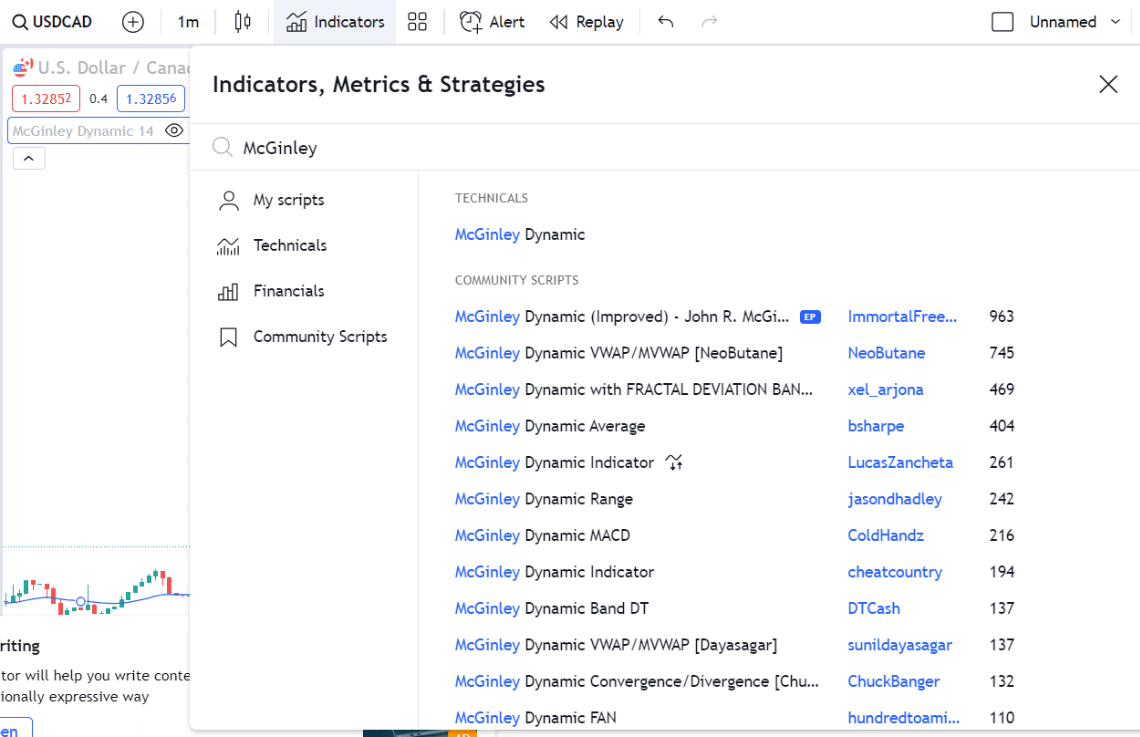Click the multi-chart layout grid icon
Viewport: 1140px width, 737px height.
pyautogui.click(x=418, y=21)
